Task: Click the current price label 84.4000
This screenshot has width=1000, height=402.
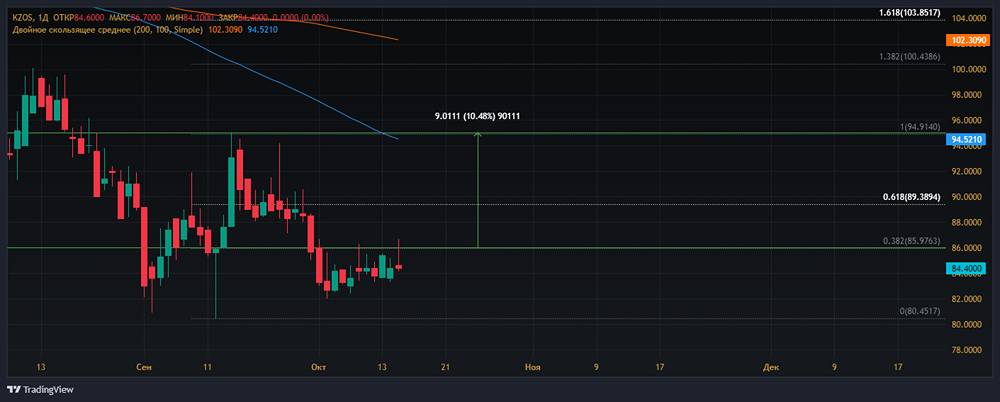Action: point(966,270)
